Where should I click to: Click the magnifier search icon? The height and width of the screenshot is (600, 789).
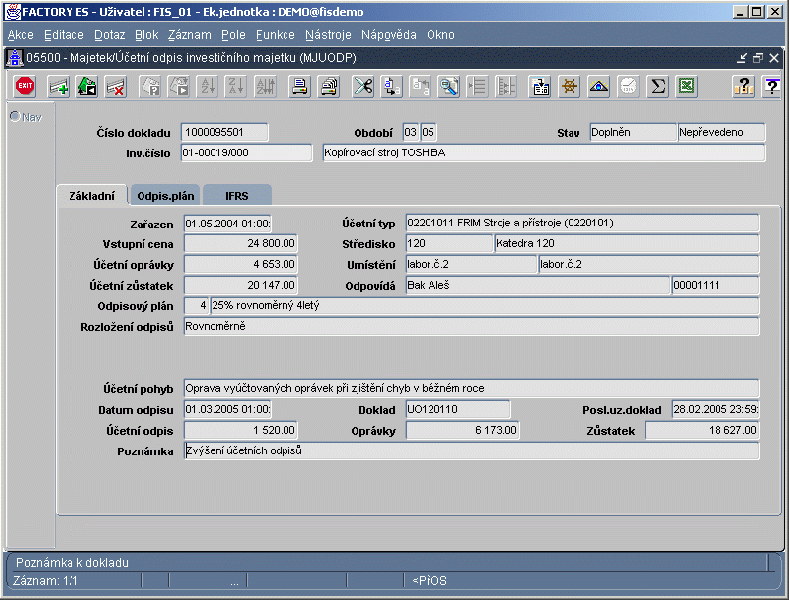[449, 87]
